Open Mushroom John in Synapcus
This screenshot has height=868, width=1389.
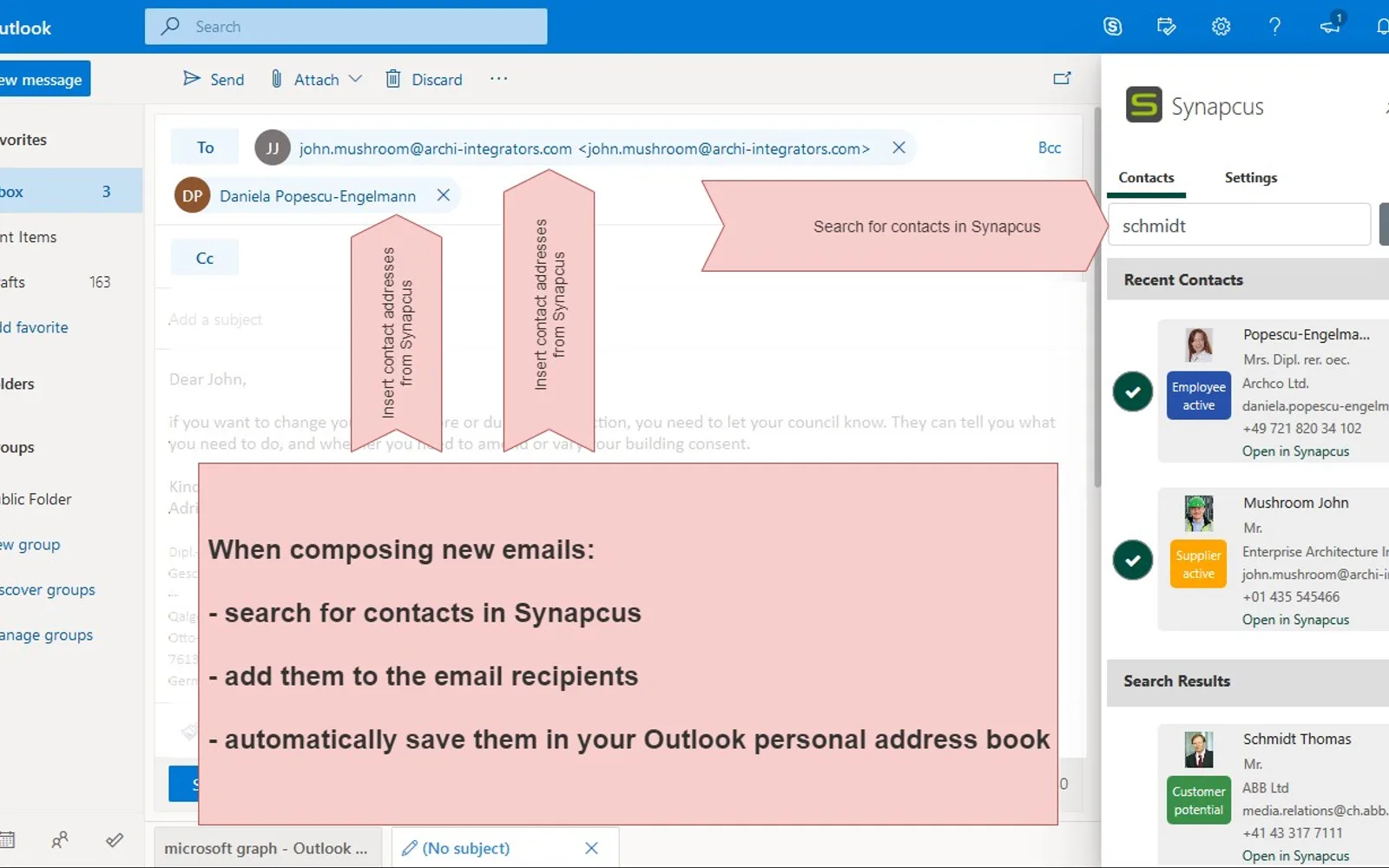pyautogui.click(x=1295, y=620)
